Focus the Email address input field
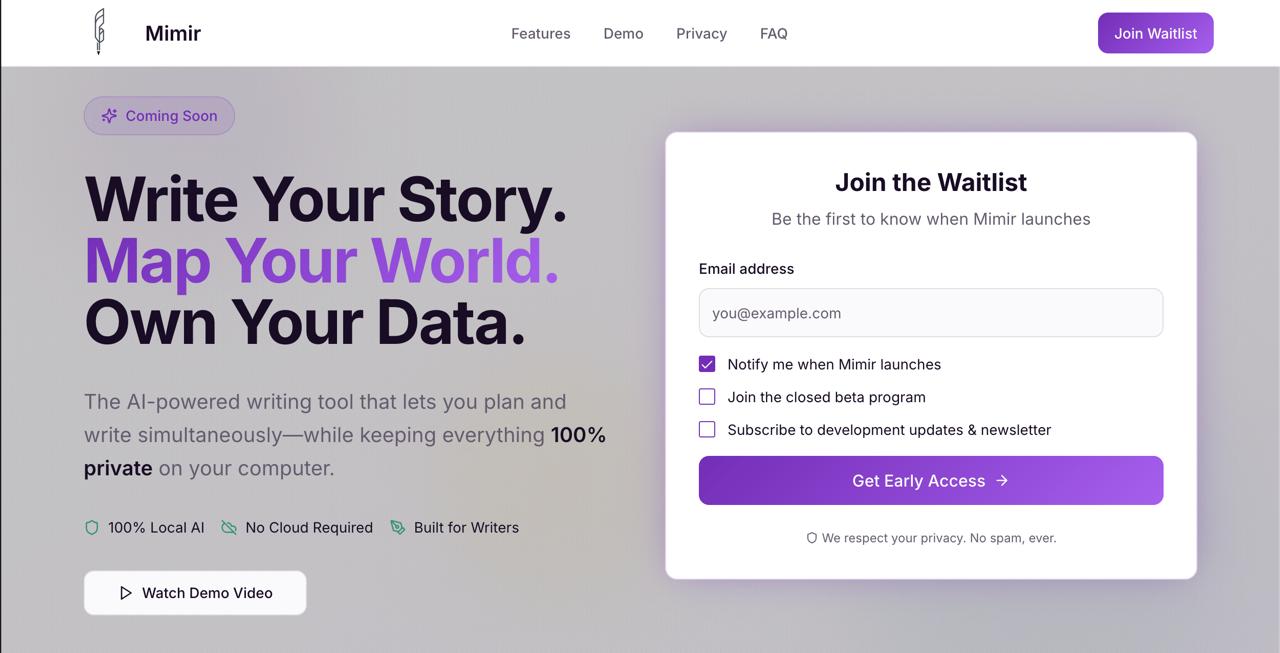Image resolution: width=1280 pixels, height=653 pixels. pyautogui.click(x=930, y=313)
